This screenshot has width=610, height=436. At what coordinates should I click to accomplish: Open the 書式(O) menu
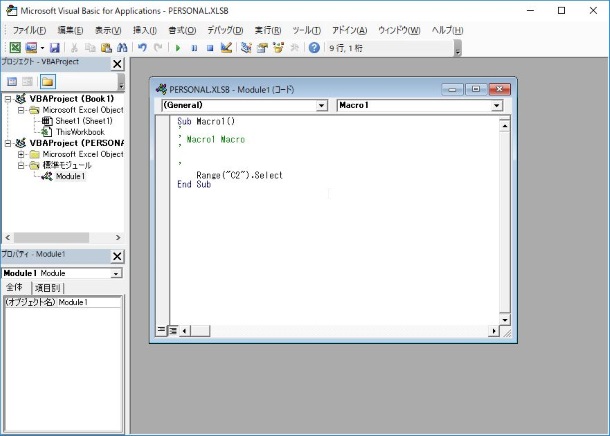coord(182,30)
